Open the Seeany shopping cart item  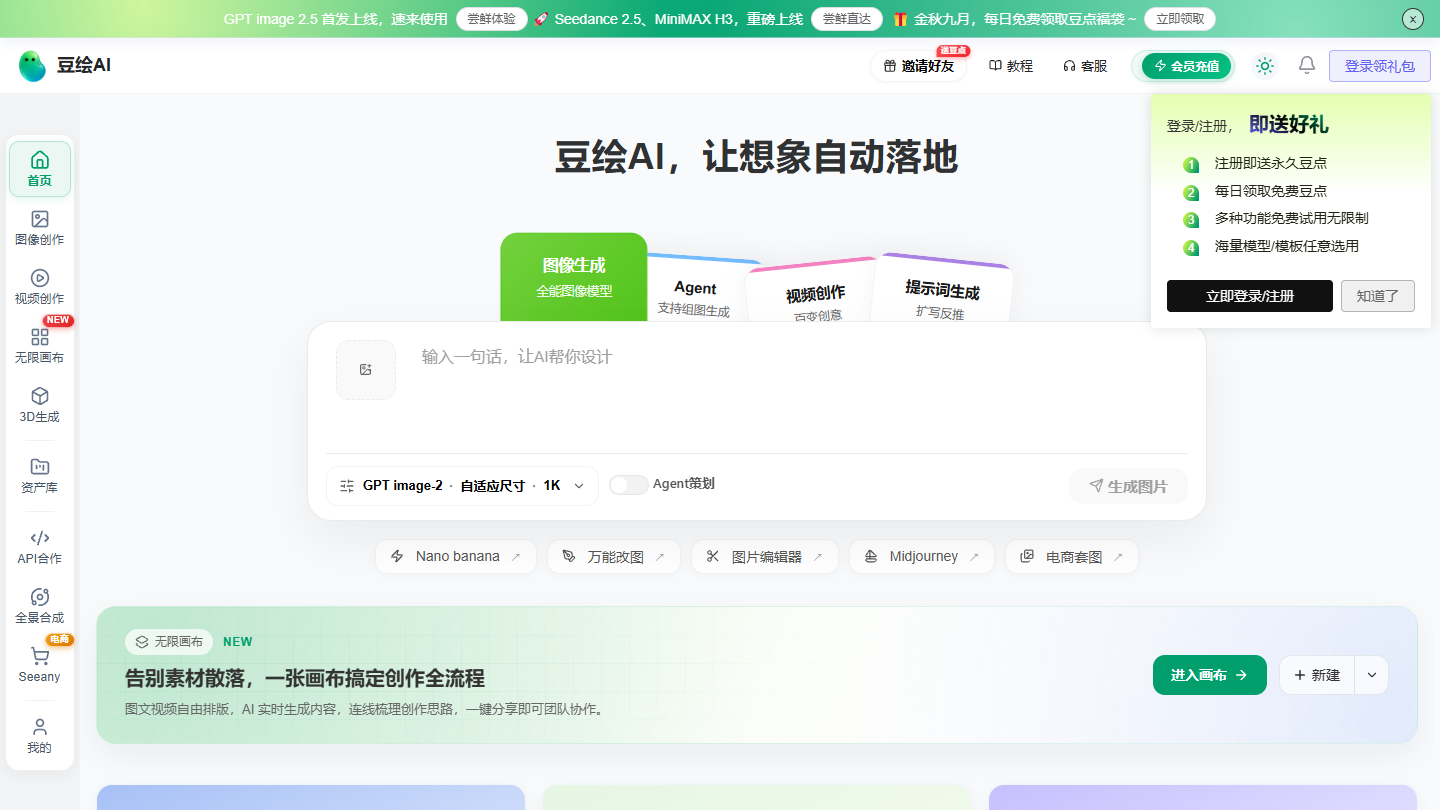point(40,665)
